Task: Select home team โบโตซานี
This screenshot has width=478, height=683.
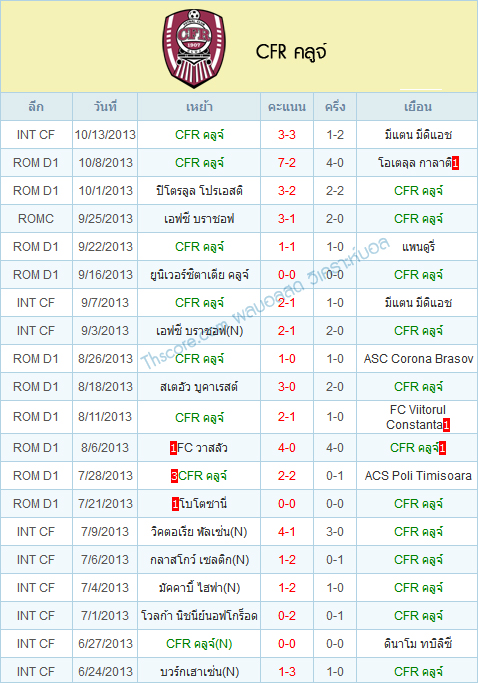Action: point(203,504)
